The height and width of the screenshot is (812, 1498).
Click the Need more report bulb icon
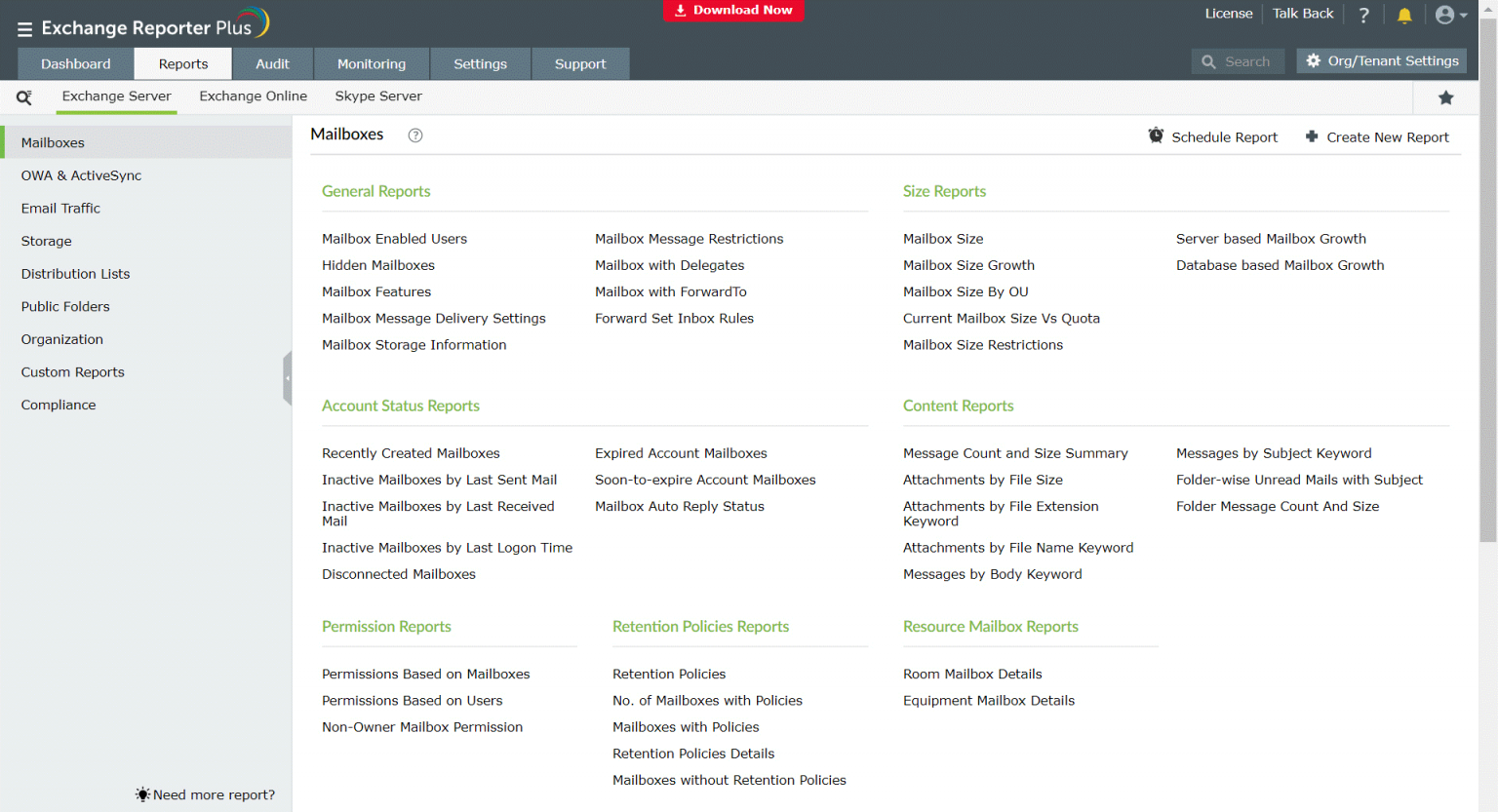click(x=141, y=794)
